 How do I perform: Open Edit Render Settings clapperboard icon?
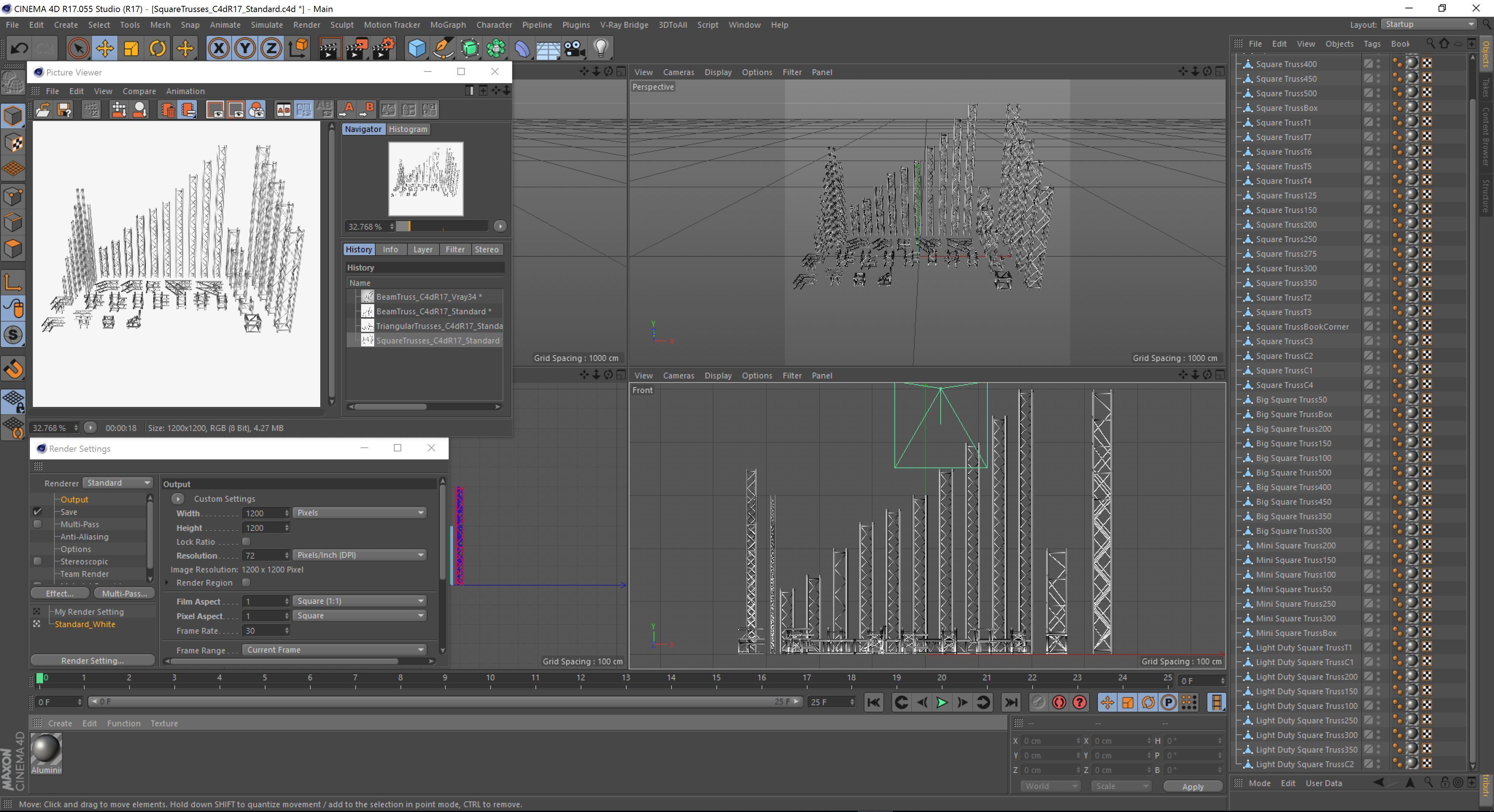click(x=383, y=49)
